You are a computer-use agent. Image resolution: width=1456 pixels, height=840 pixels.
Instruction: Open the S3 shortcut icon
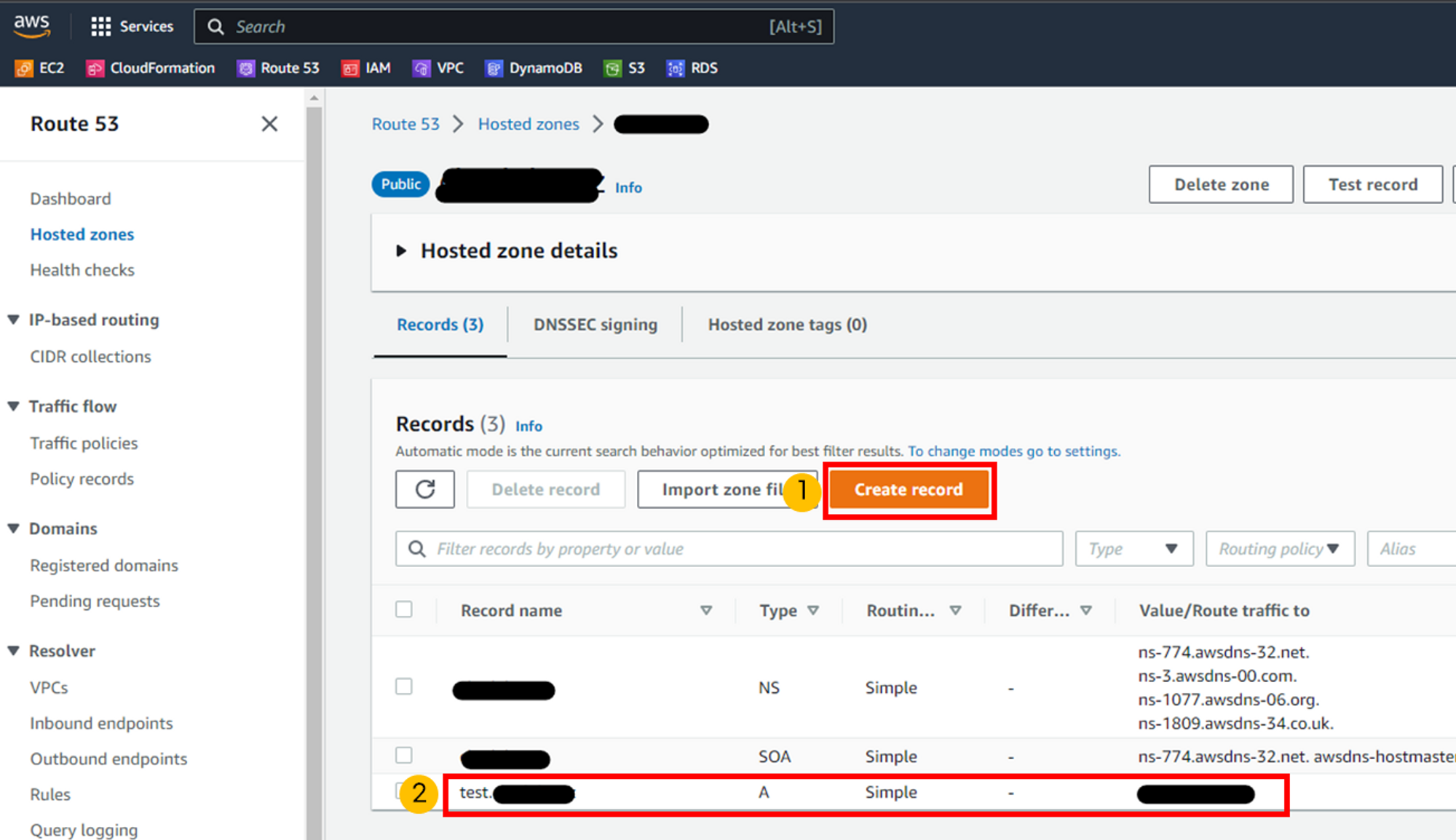coord(612,68)
